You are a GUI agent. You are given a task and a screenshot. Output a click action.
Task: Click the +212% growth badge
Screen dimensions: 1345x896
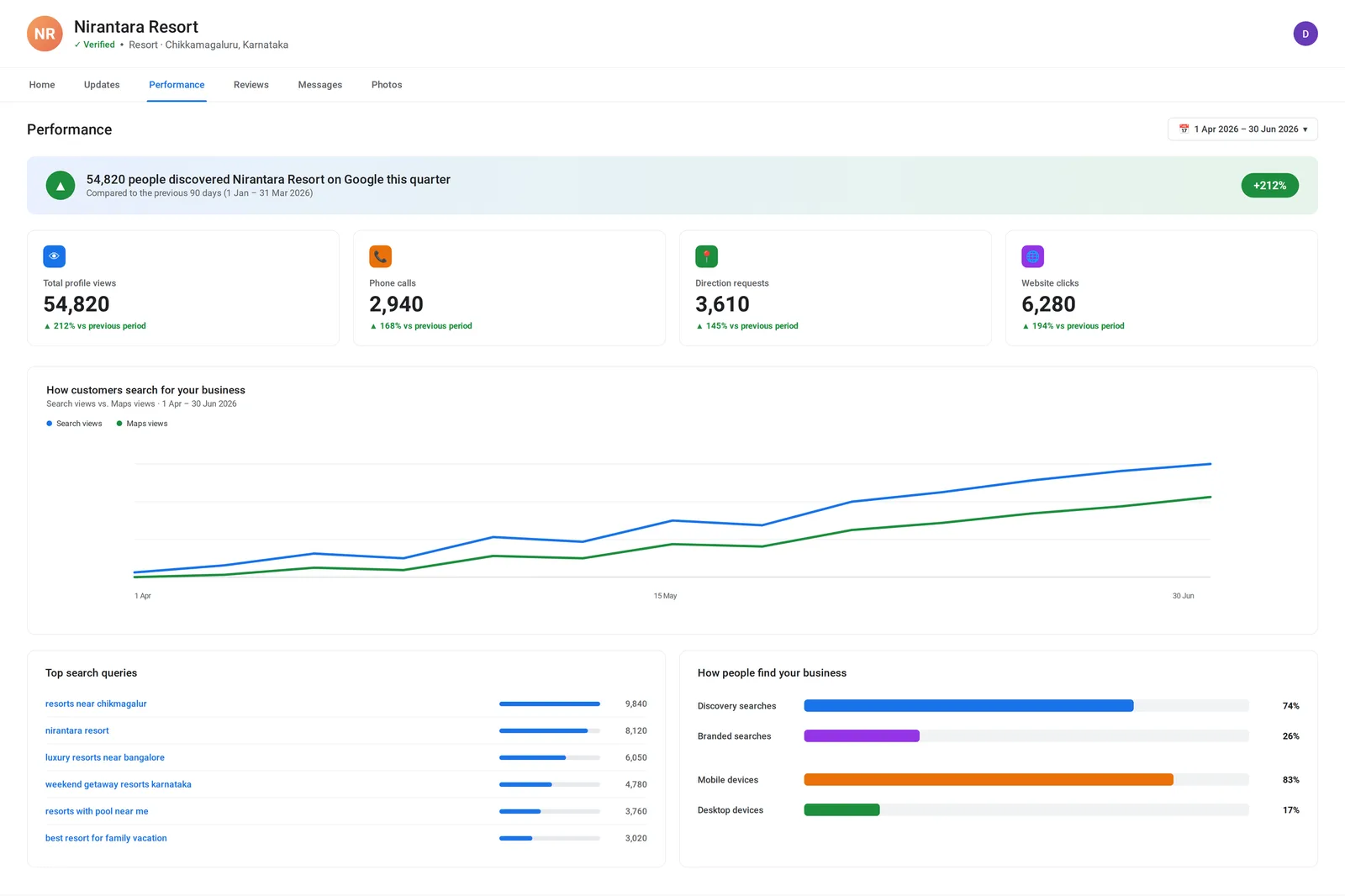tap(1269, 186)
